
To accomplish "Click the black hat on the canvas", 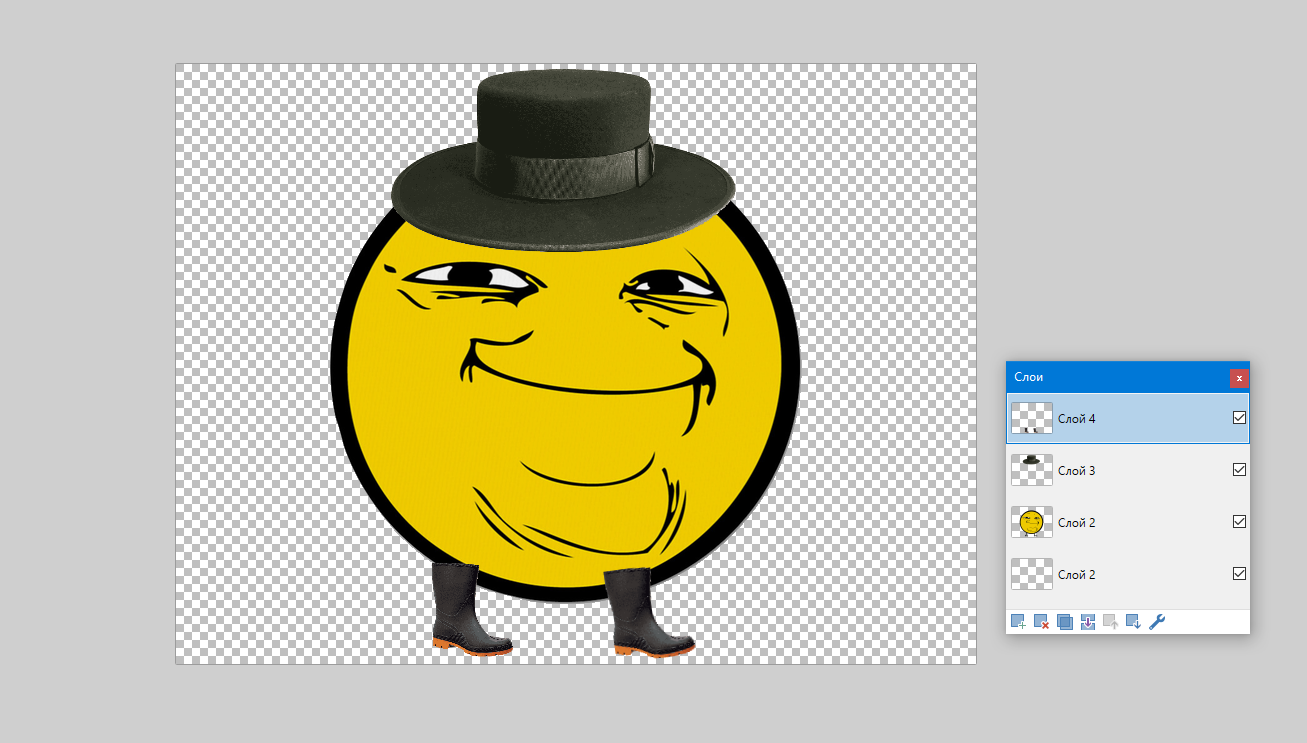I will click(x=563, y=160).
